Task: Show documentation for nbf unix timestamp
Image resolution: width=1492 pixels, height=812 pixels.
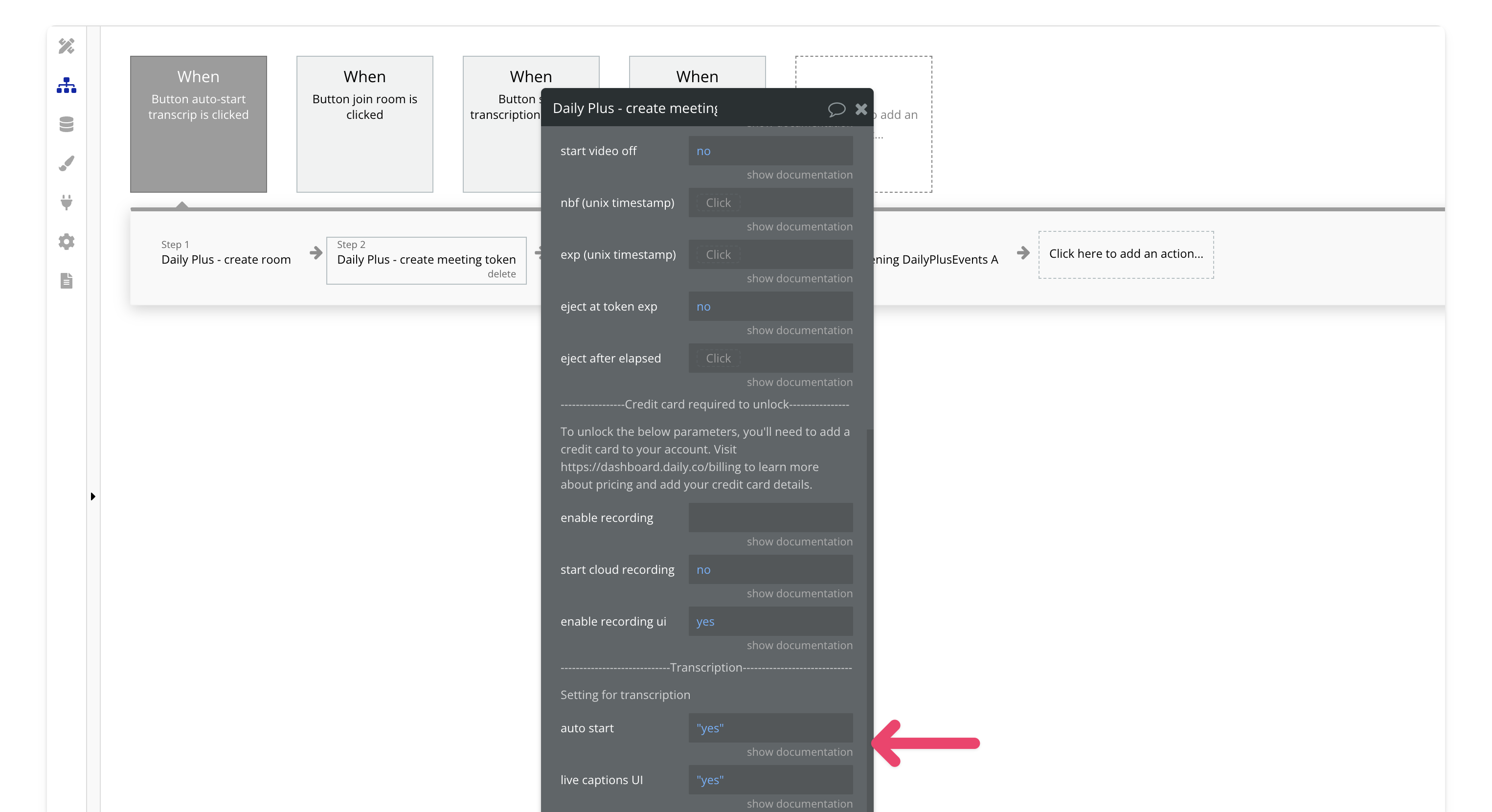Action: 799,226
